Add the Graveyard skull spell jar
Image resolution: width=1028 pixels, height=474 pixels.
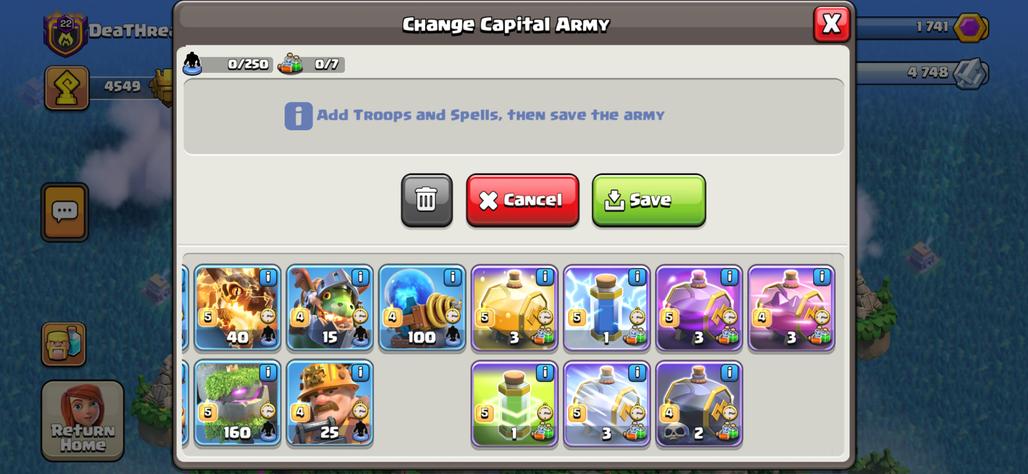(700, 403)
